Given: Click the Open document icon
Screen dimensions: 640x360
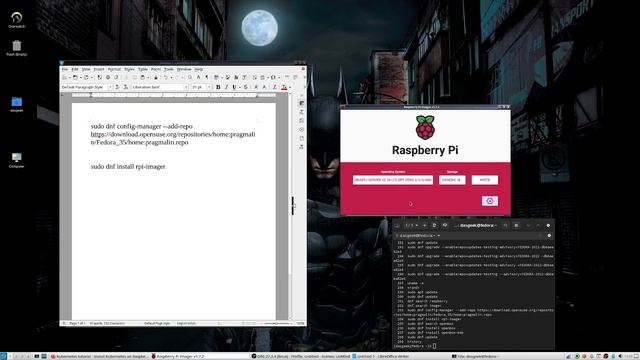Looking at the screenshot, I should coord(76,77).
